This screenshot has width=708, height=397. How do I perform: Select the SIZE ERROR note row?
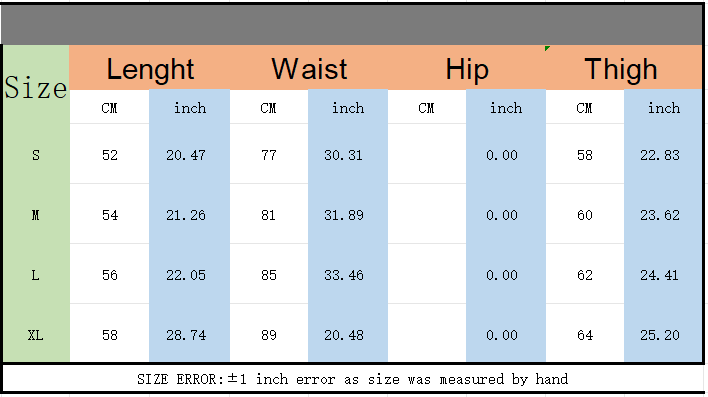pos(353,378)
